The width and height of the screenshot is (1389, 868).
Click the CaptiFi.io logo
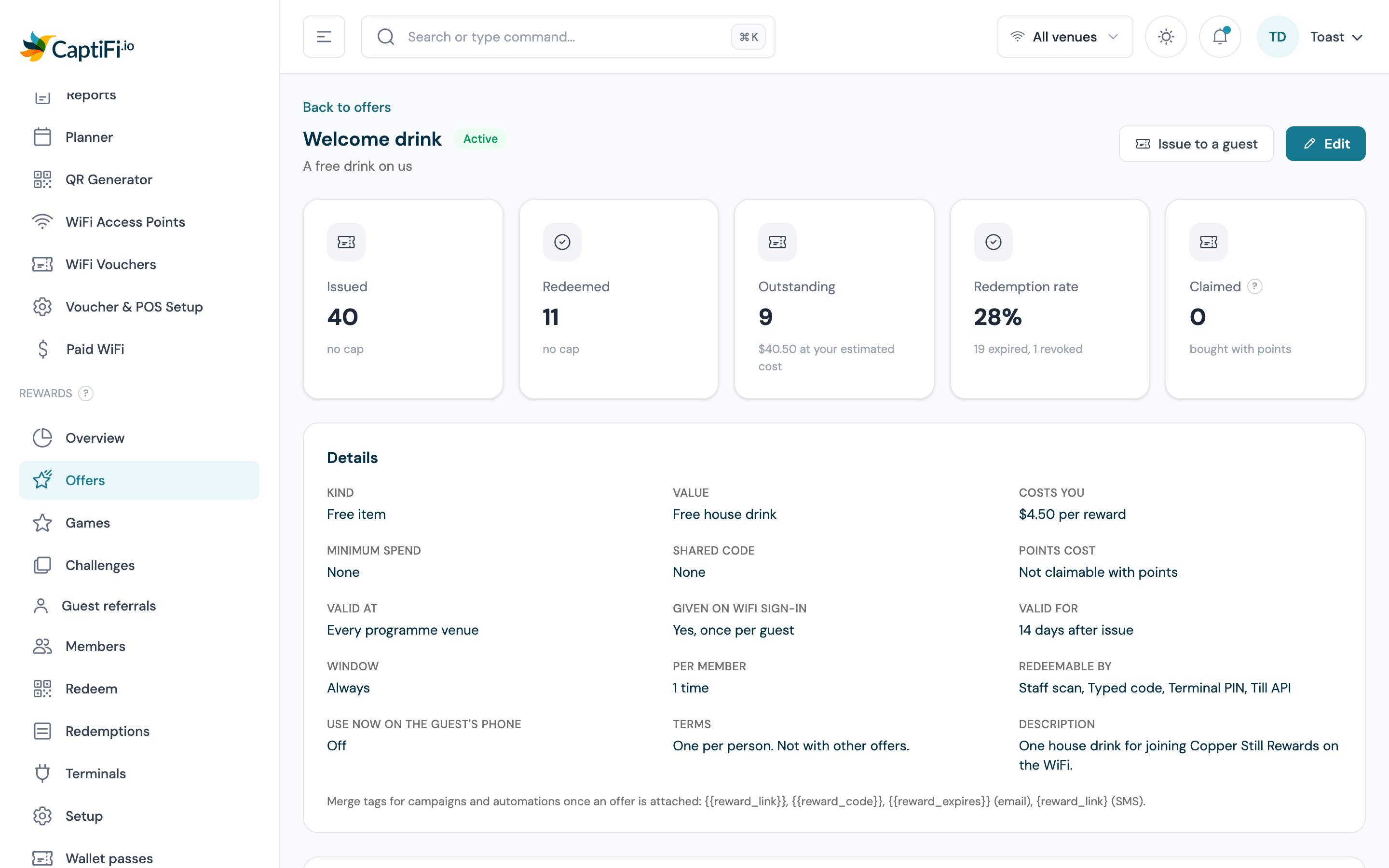click(77, 47)
